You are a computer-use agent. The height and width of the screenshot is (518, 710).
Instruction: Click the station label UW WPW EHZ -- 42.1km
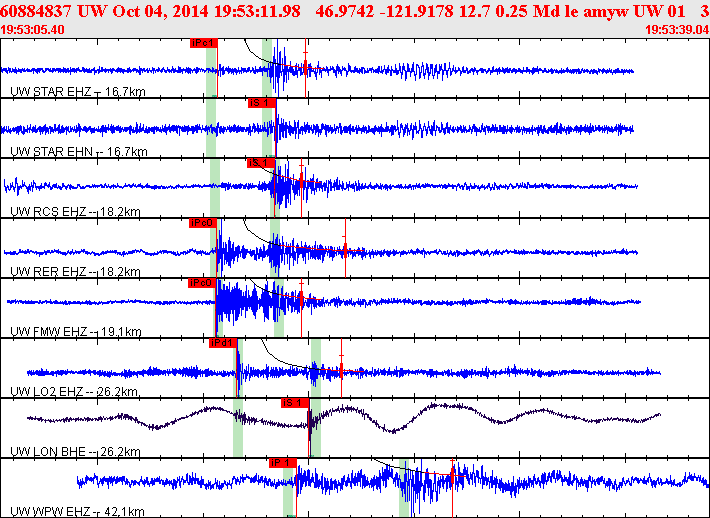(77, 512)
